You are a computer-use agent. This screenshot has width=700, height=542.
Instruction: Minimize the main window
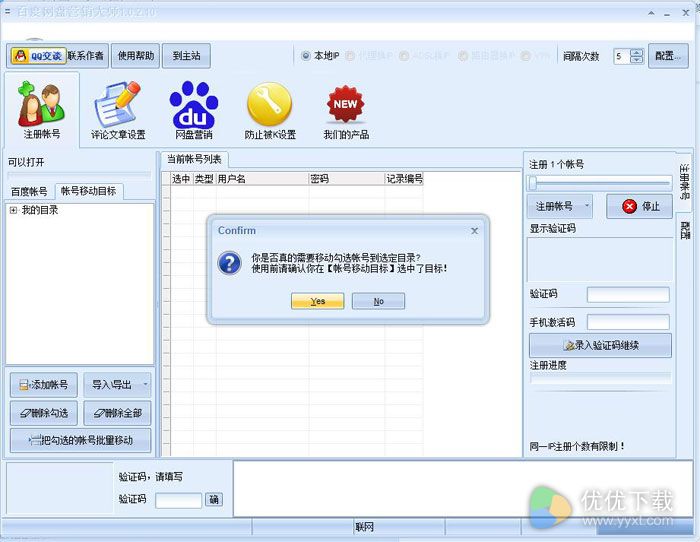[667, 13]
